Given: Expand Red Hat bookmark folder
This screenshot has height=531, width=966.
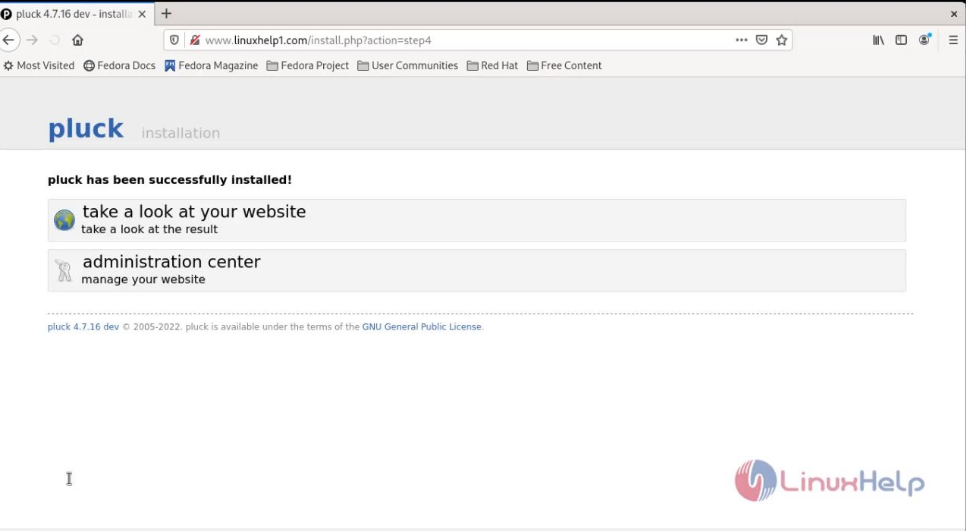Looking at the screenshot, I should [x=492, y=65].
